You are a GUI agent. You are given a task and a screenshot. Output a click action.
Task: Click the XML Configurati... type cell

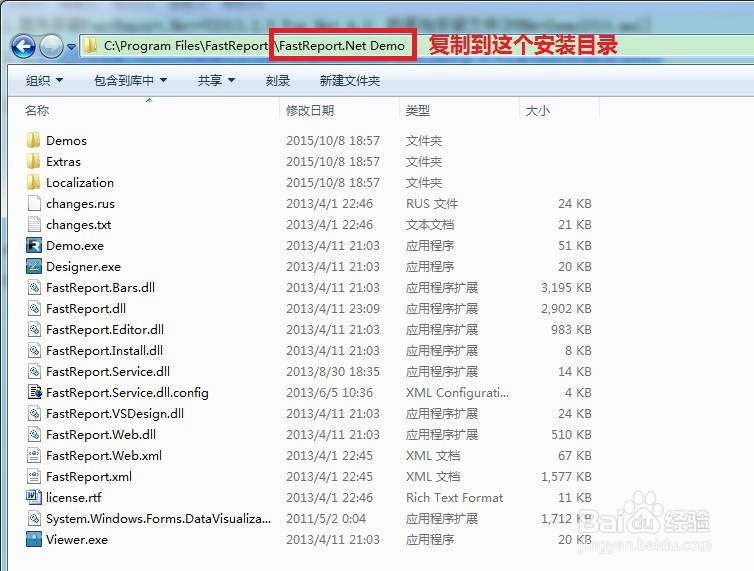[457, 393]
